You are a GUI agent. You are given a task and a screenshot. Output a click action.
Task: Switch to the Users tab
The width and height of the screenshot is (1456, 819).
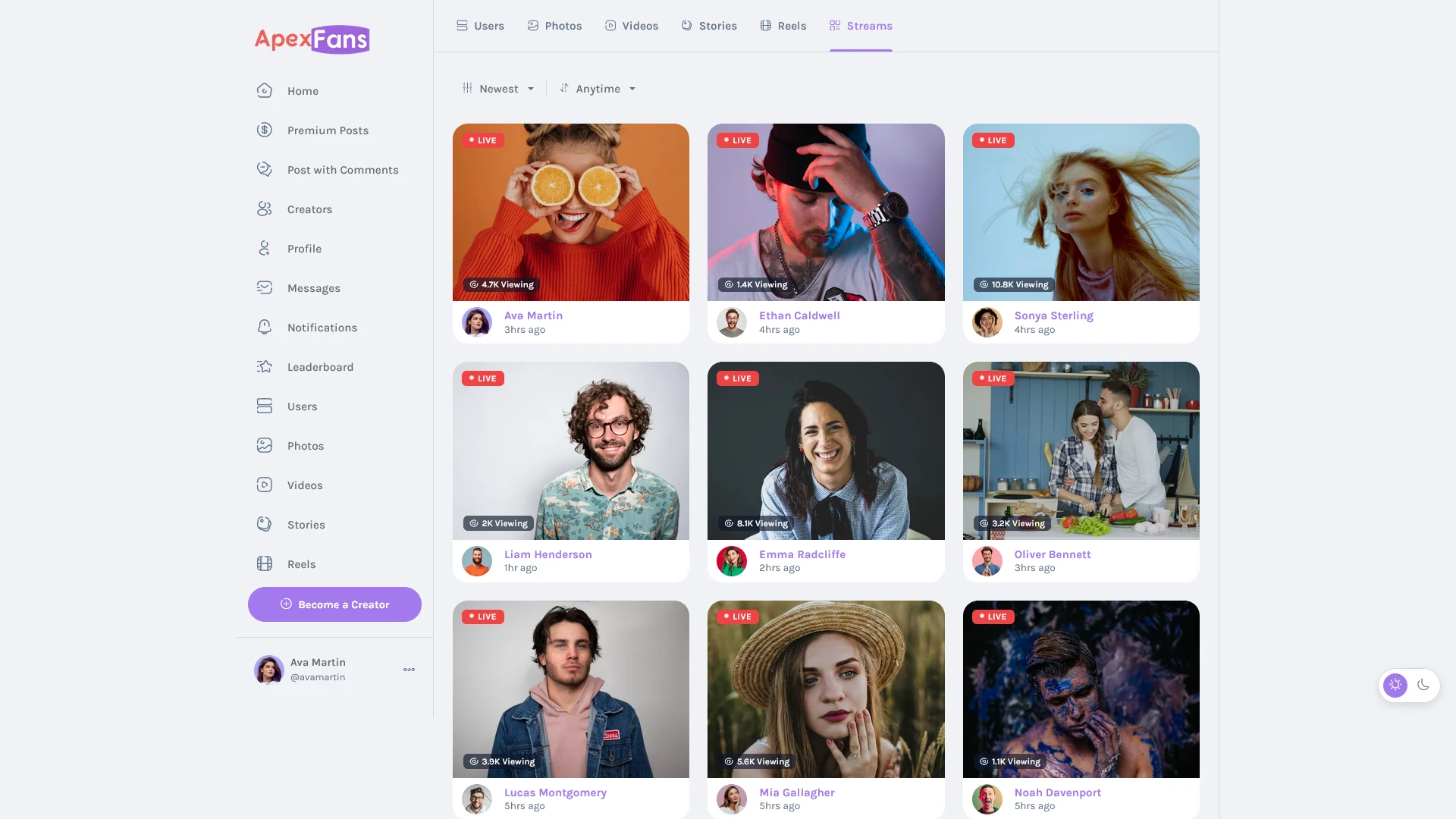480,26
